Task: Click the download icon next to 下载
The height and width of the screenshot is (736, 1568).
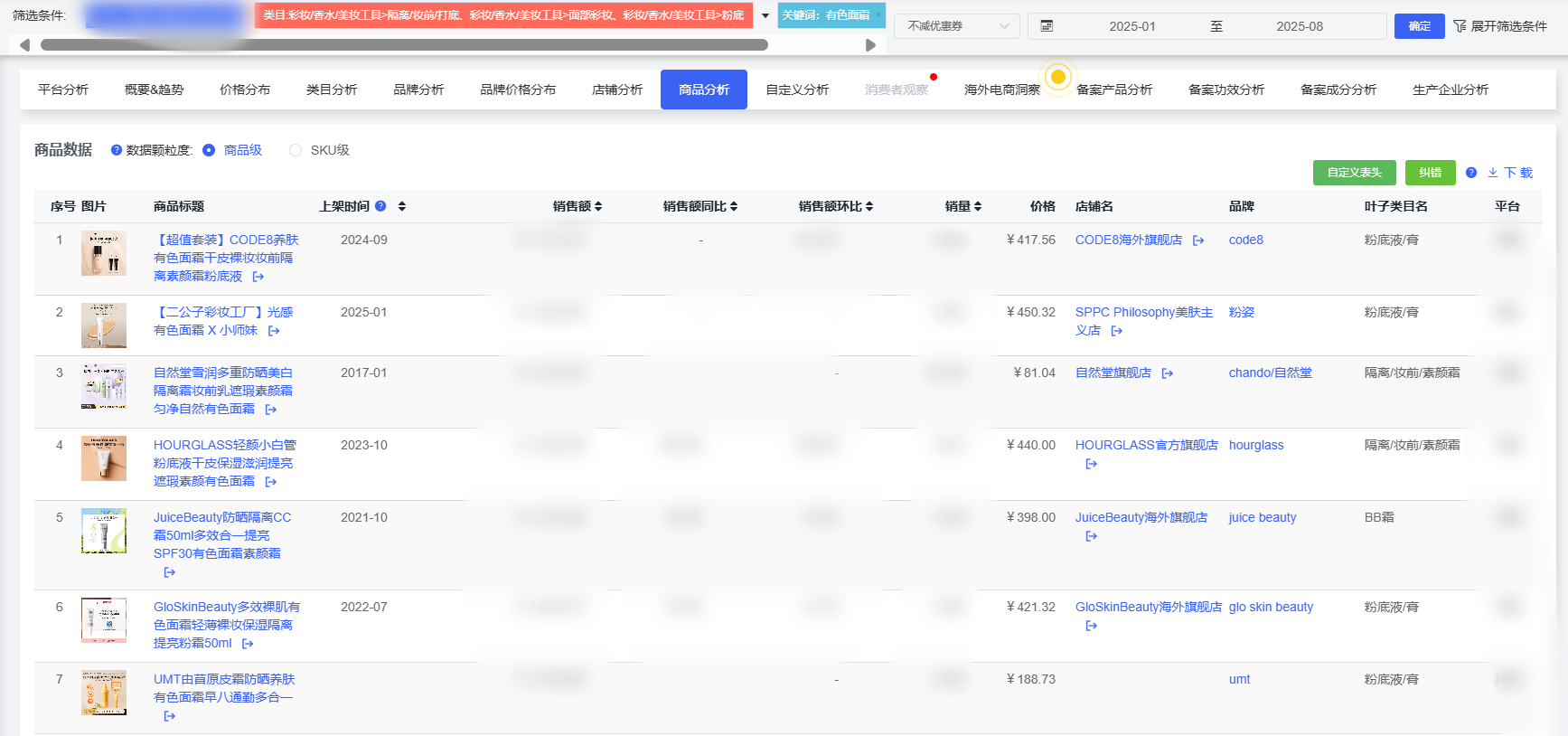Action: [x=1493, y=173]
